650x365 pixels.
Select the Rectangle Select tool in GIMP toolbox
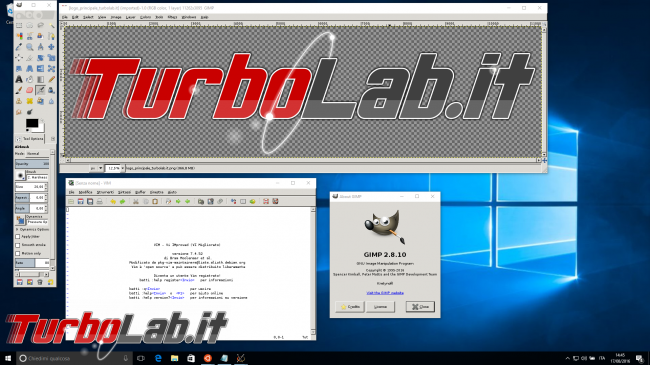(19, 25)
